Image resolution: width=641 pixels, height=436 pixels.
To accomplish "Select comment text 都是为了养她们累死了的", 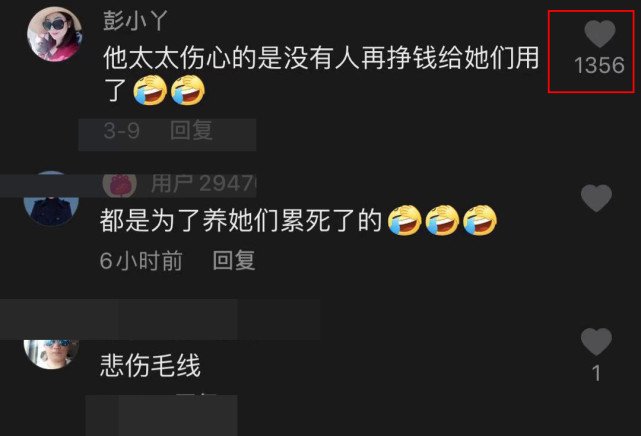I will [x=241, y=221].
